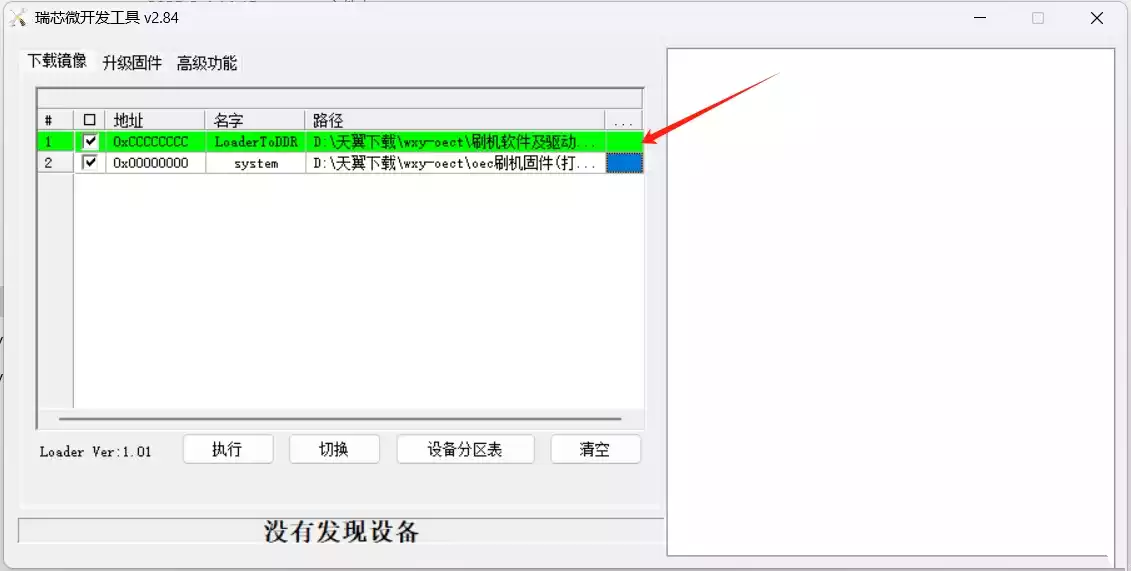
Task: Click the 切换 button
Action: coord(334,449)
